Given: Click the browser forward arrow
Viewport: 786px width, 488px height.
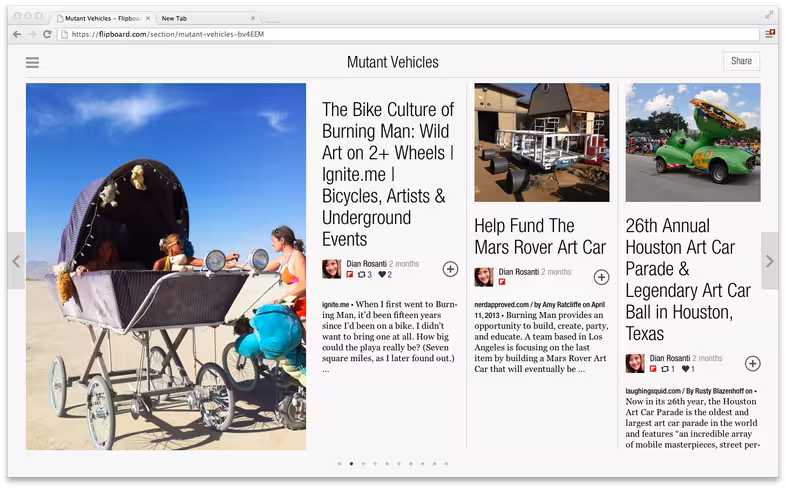Looking at the screenshot, I should coord(32,34).
